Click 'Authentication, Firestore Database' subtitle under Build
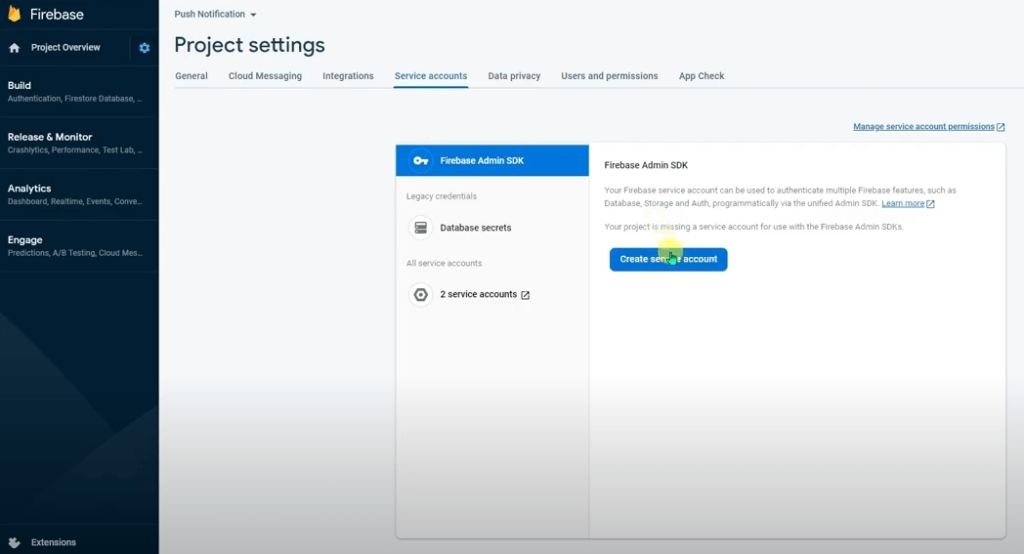Viewport: 1024px width, 554px height. pyautogui.click(x=74, y=99)
